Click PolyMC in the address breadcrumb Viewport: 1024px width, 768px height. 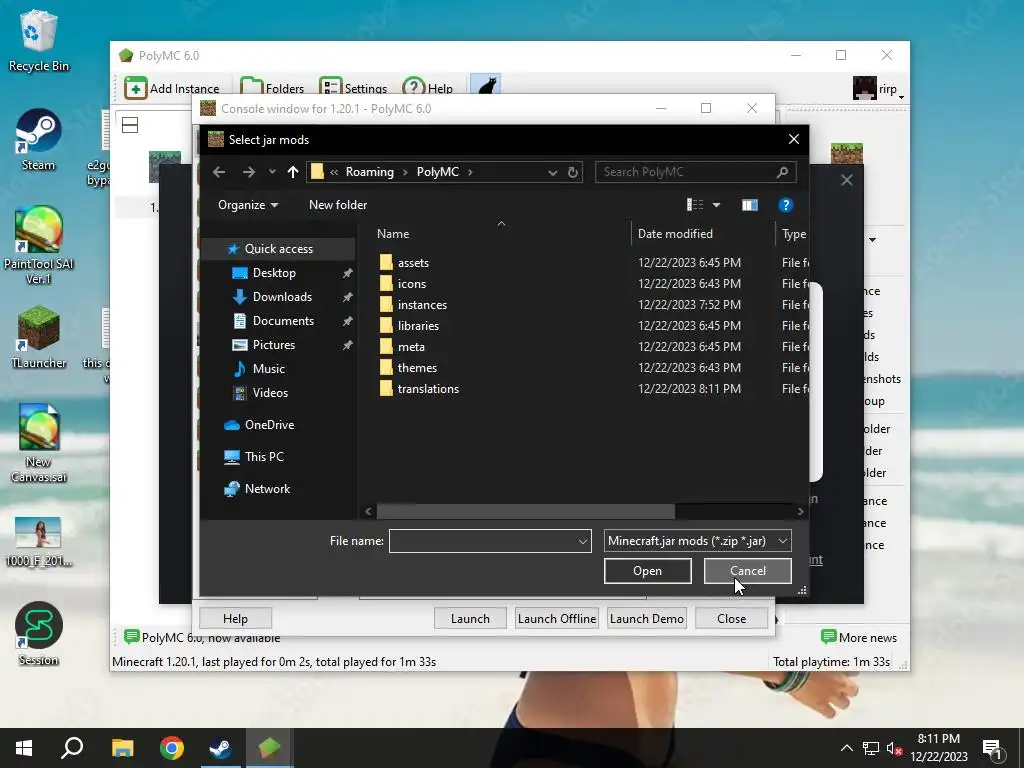pos(438,172)
